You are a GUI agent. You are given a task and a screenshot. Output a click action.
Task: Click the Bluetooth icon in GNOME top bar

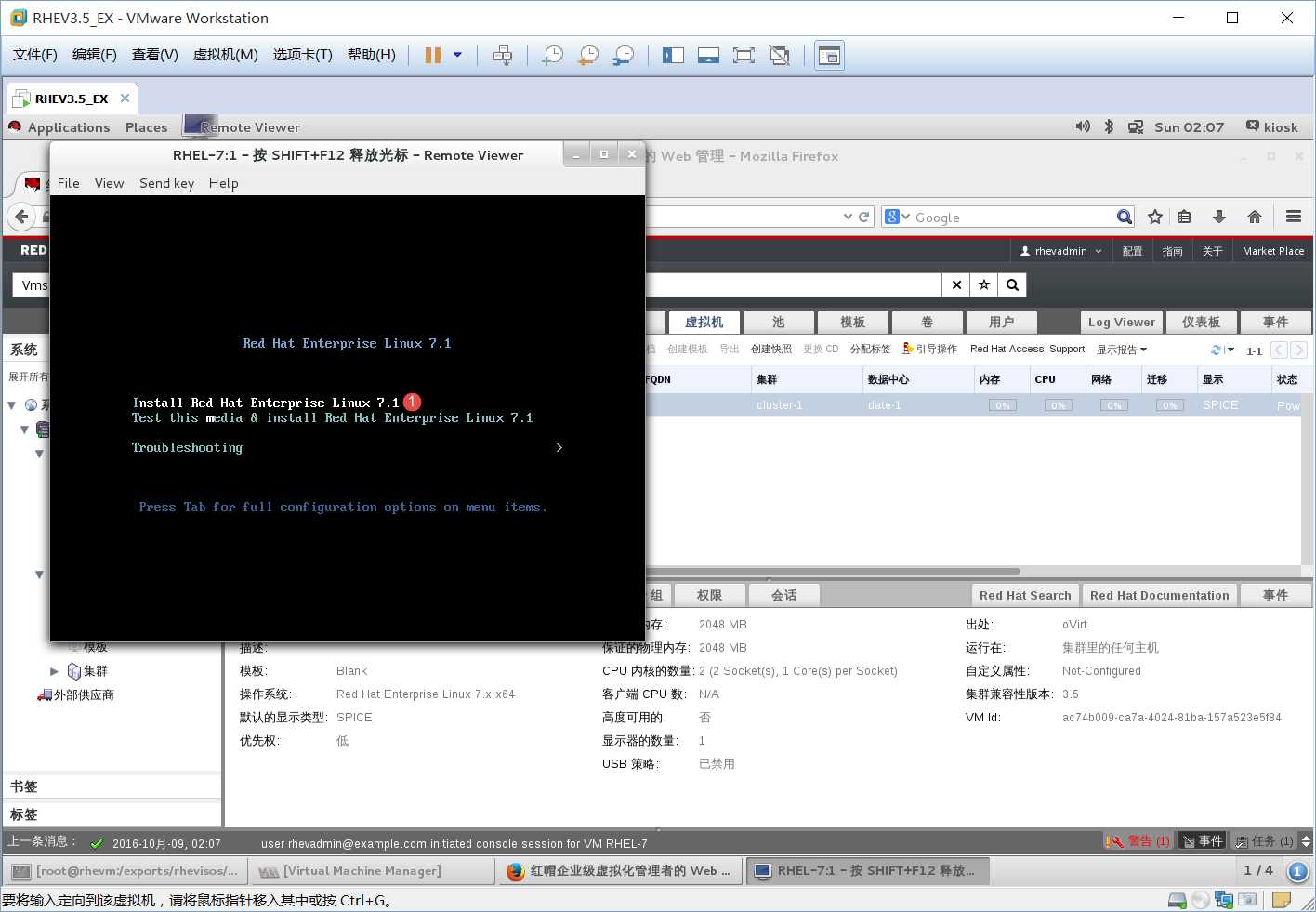(1109, 126)
